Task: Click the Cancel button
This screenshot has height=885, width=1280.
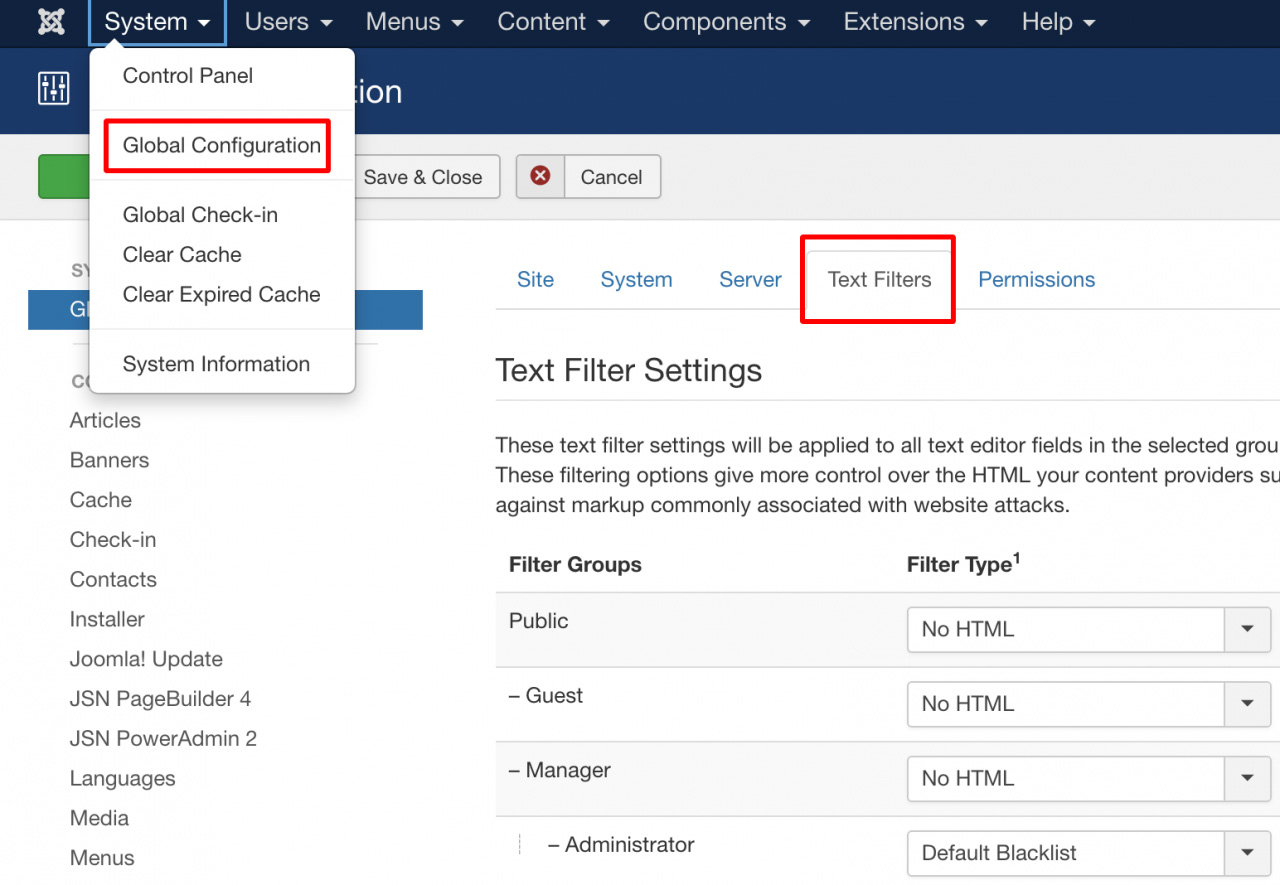Action: click(x=611, y=177)
